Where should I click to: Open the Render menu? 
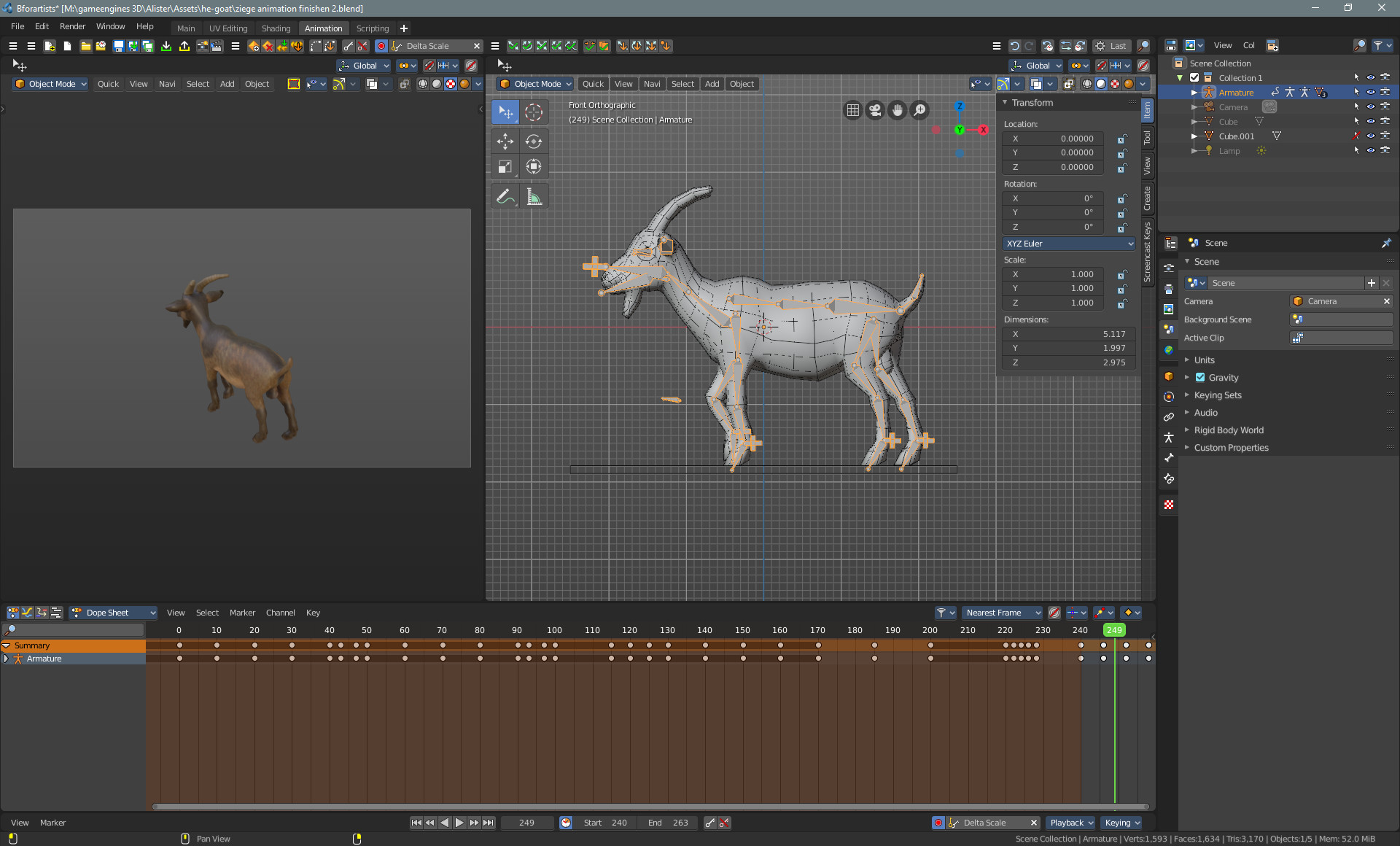point(72,26)
